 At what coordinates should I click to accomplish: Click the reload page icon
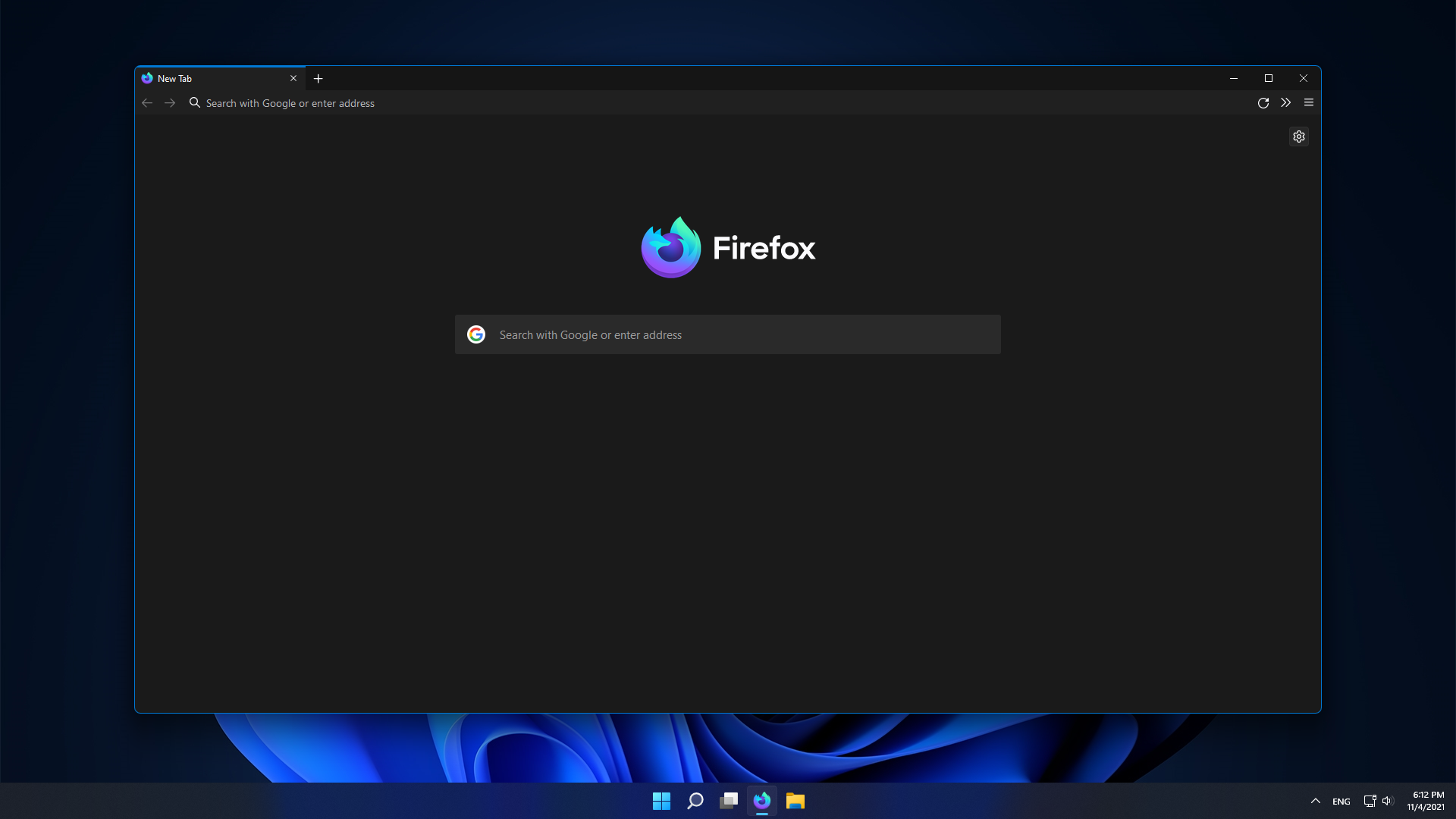click(x=1263, y=103)
